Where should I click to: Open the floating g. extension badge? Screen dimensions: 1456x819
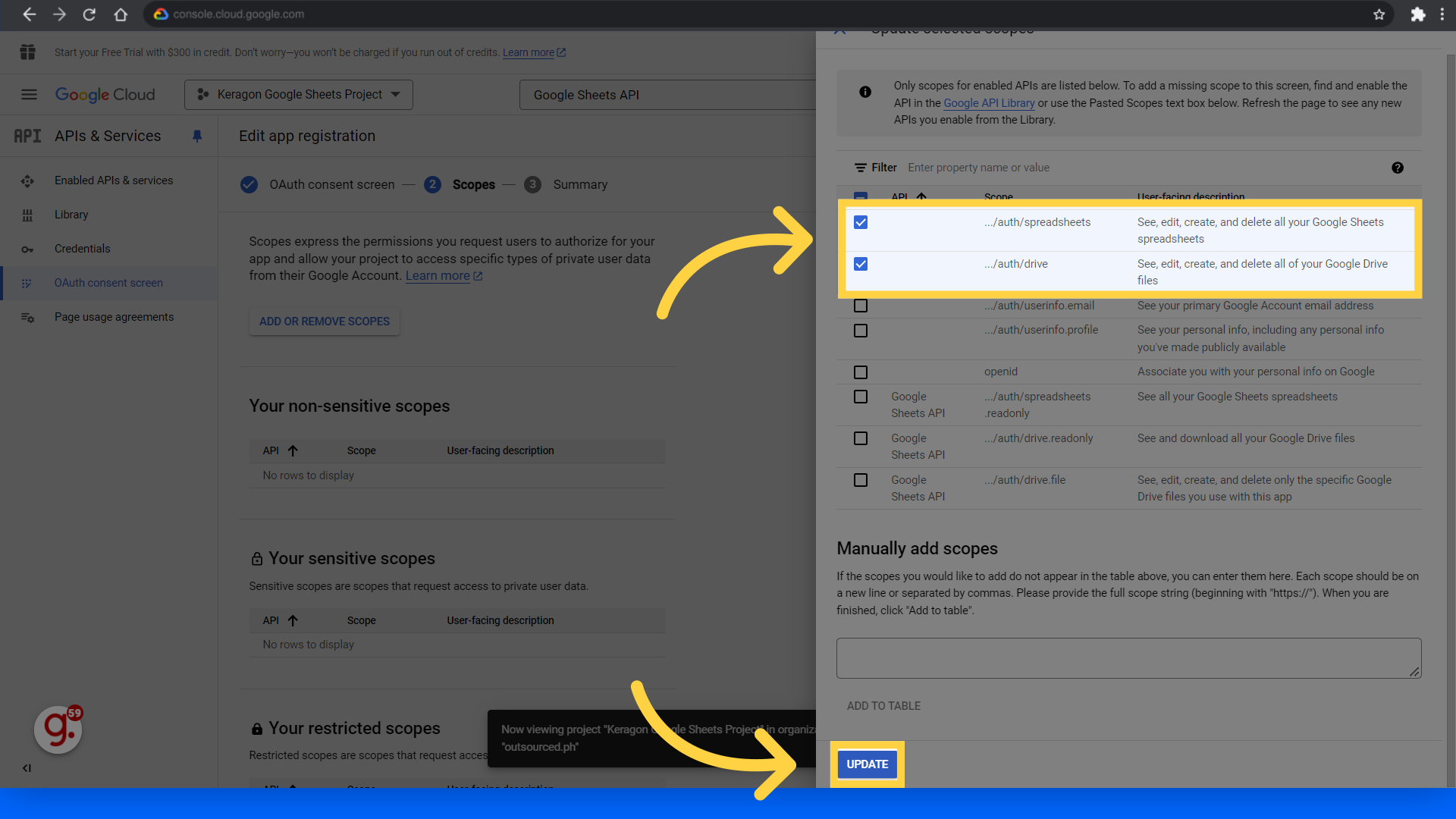tap(58, 730)
